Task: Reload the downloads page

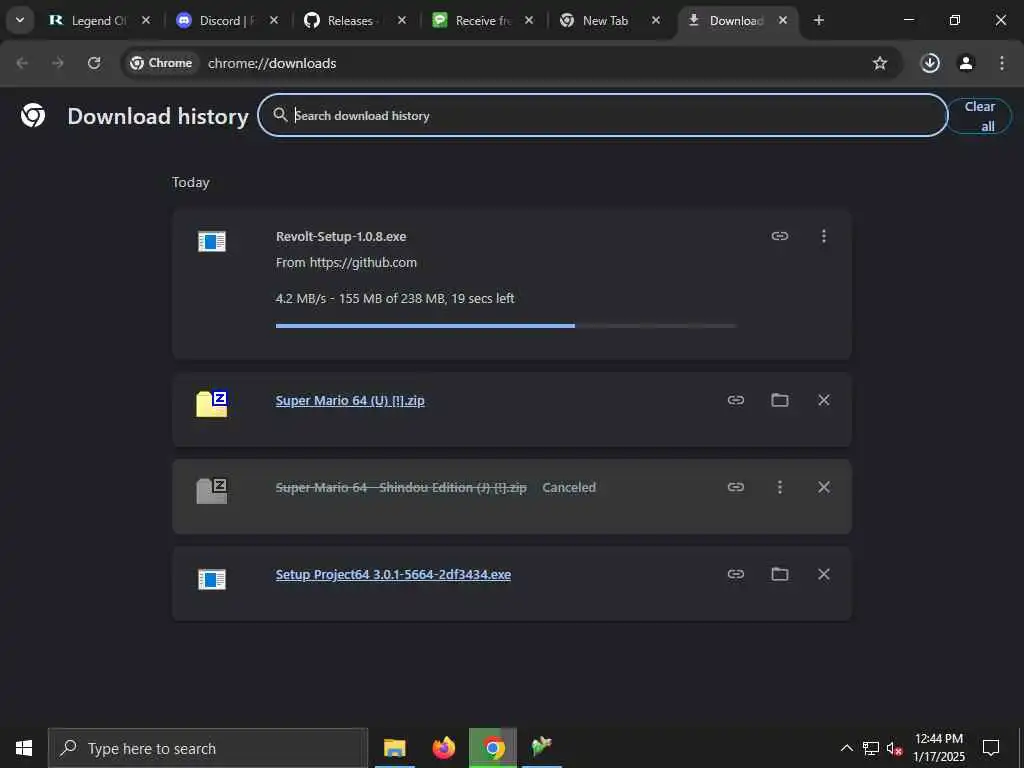Action: 94,63
